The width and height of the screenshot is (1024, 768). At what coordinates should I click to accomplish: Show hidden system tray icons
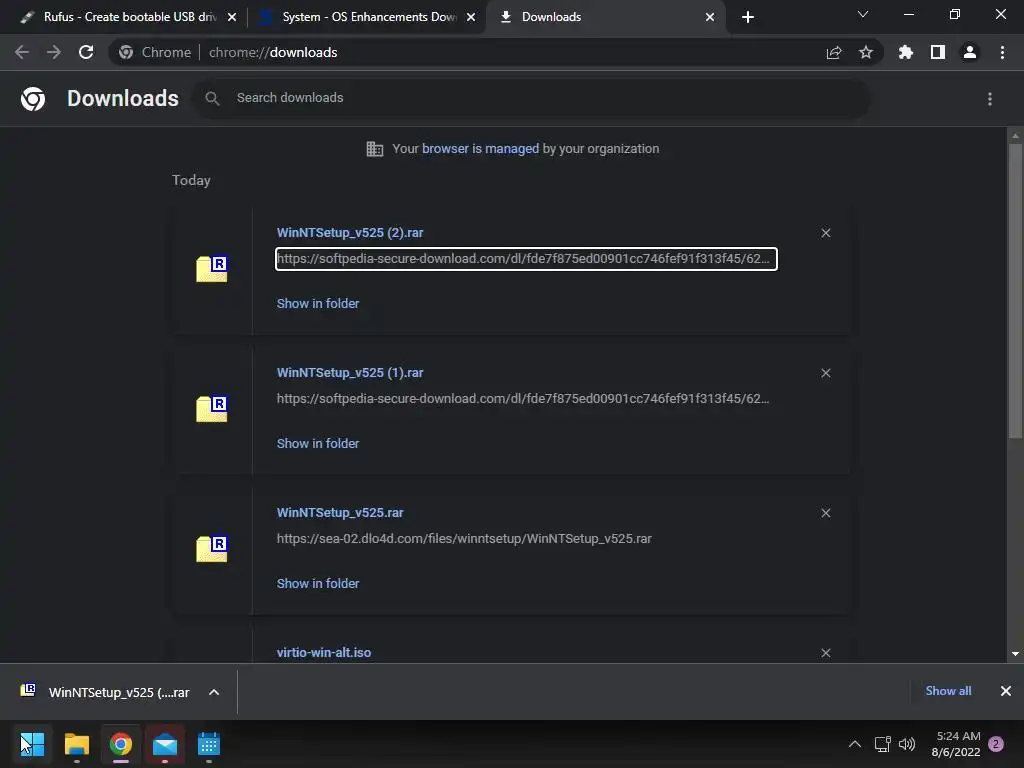854,744
